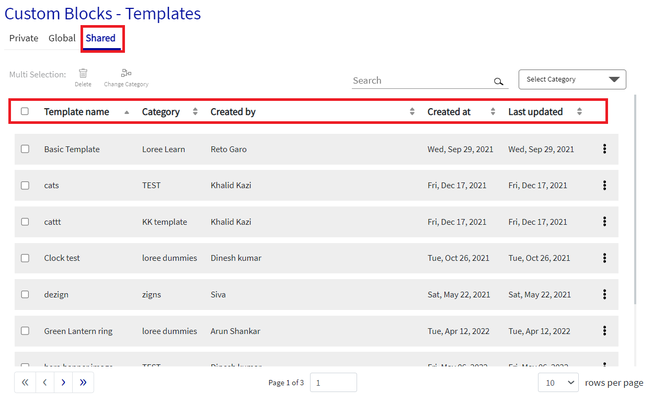Click the Last updated column header

535,112
